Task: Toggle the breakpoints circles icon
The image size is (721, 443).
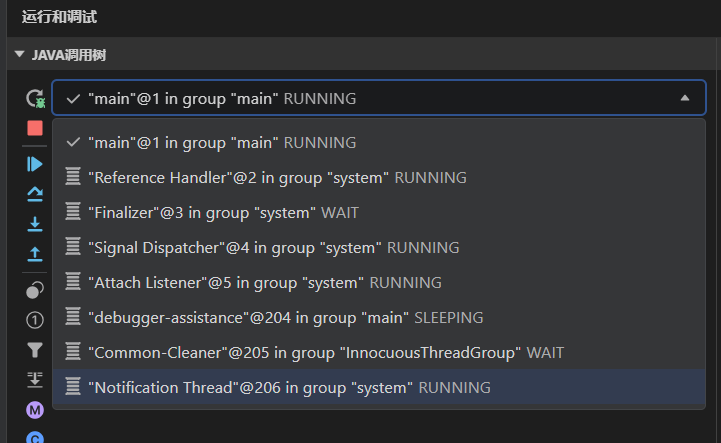Action: 35,290
